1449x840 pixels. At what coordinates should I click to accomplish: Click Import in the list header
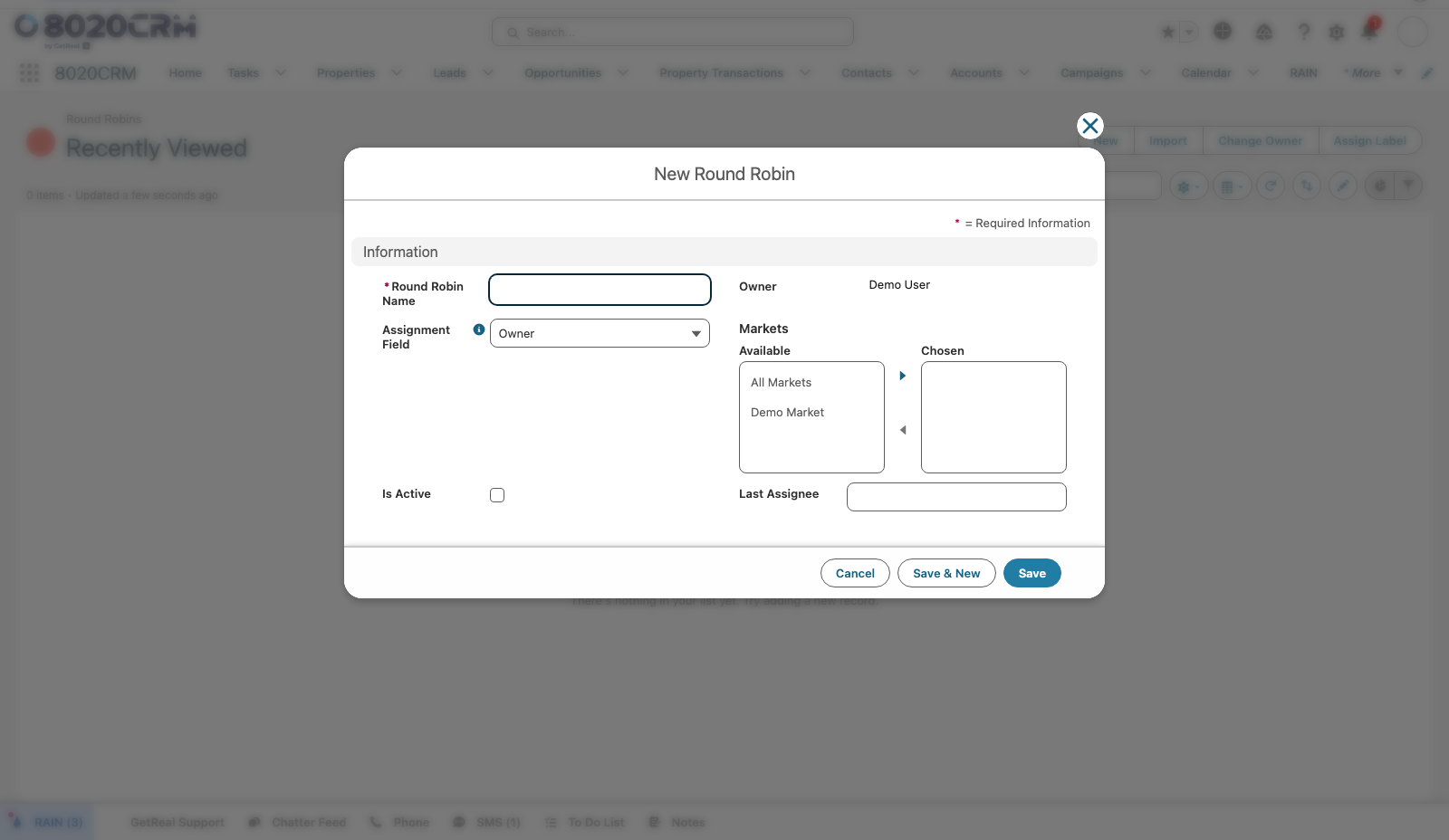point(1168,140)
